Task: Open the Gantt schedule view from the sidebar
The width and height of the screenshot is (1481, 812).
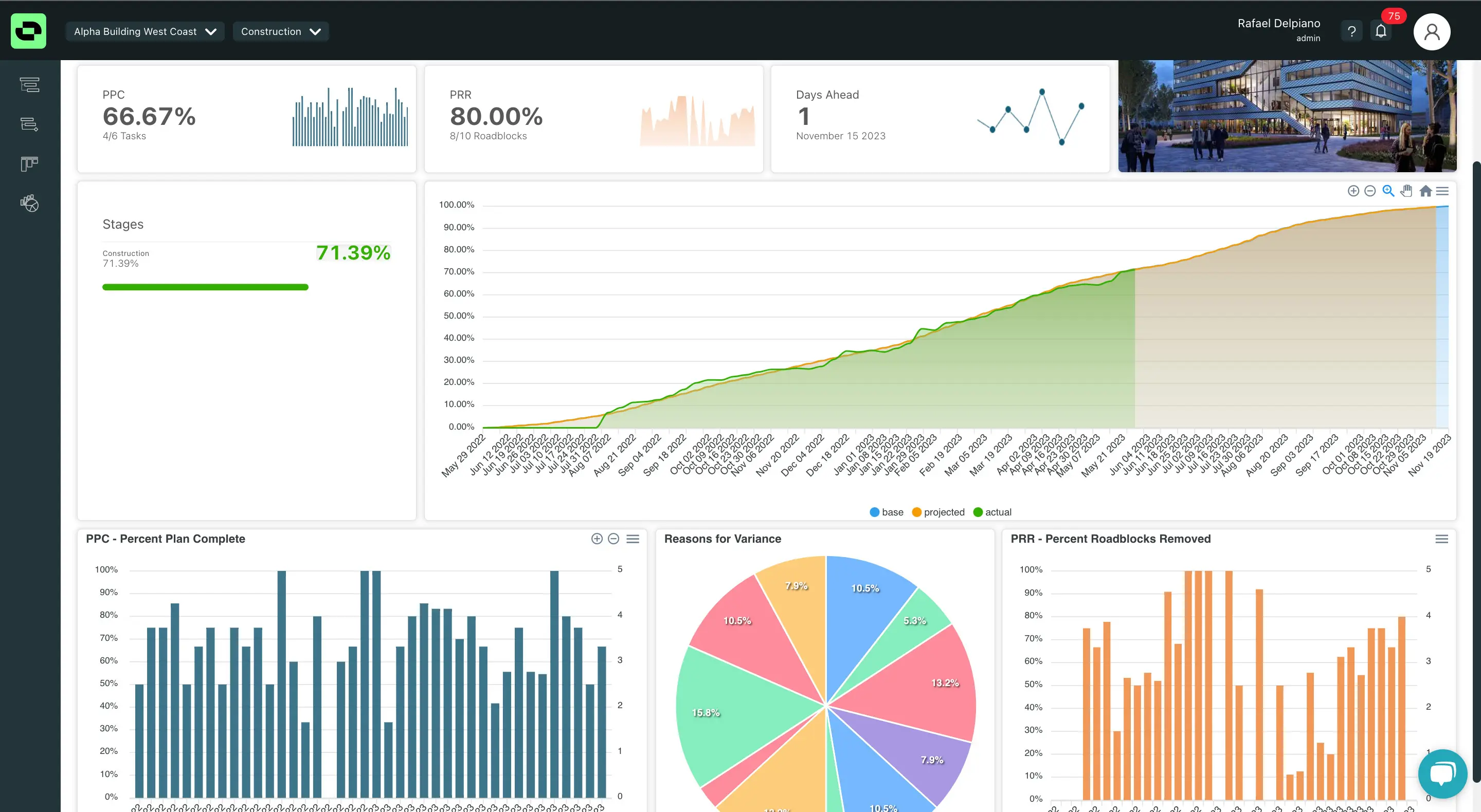Action: (x=29, y=84)
